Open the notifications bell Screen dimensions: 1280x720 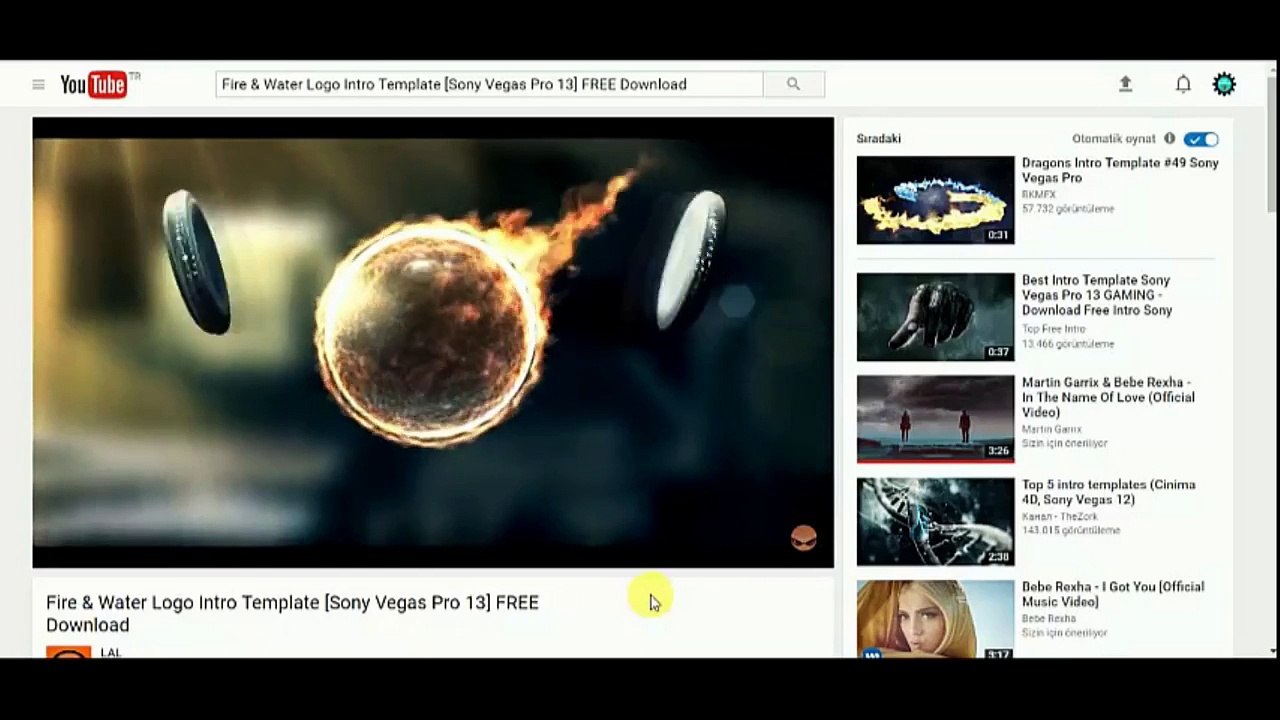[x=1183, y=85]
